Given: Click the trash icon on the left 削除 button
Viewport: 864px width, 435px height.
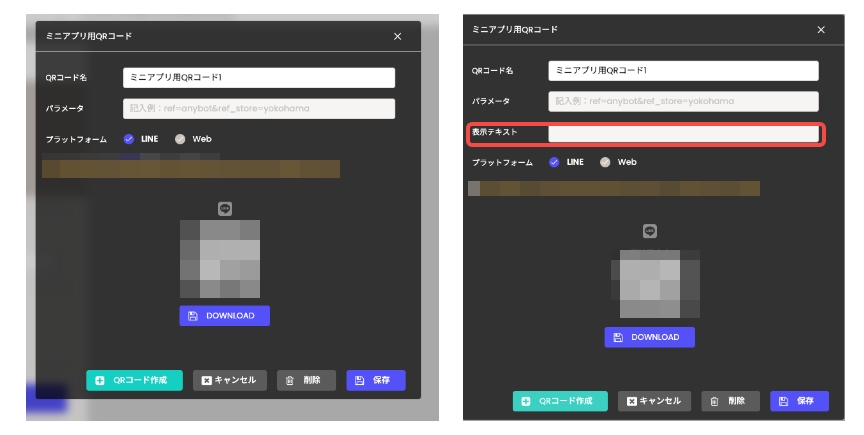Looking at the screenshot, I should (289, 380).
